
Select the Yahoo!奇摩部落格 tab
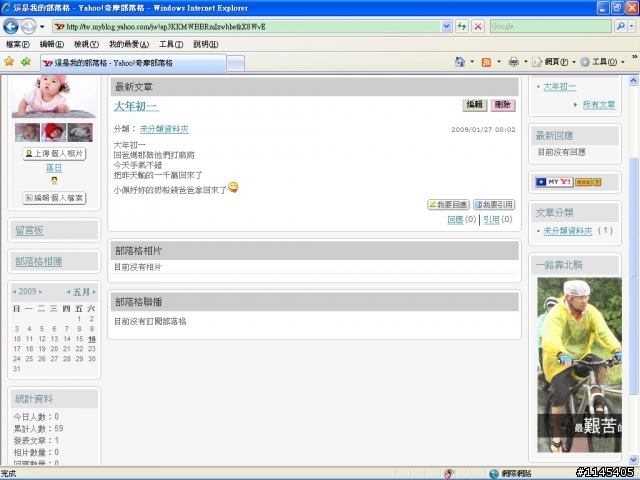click(x=133, y=63)
